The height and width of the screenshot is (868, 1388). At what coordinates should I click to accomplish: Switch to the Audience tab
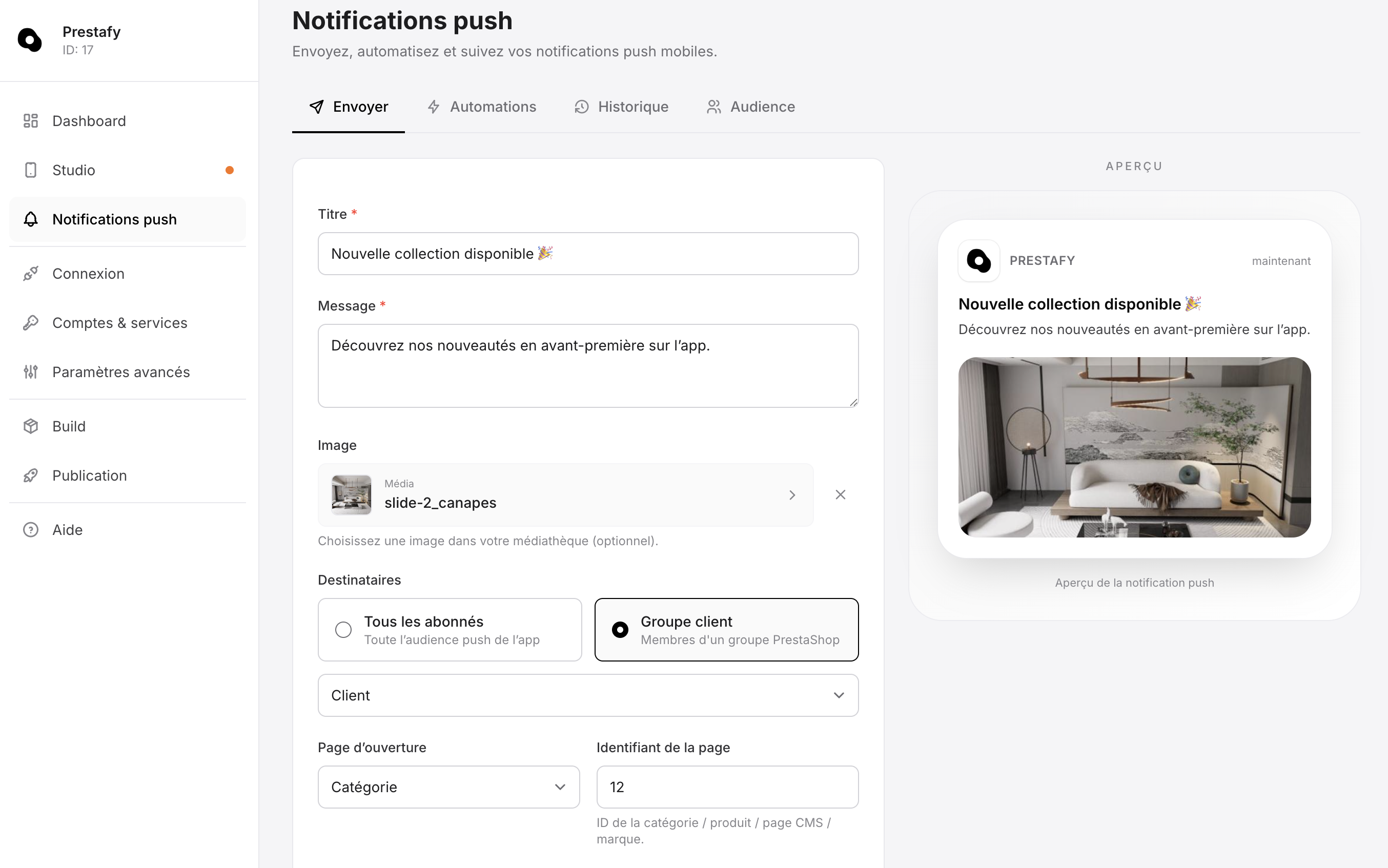point(750,107)
